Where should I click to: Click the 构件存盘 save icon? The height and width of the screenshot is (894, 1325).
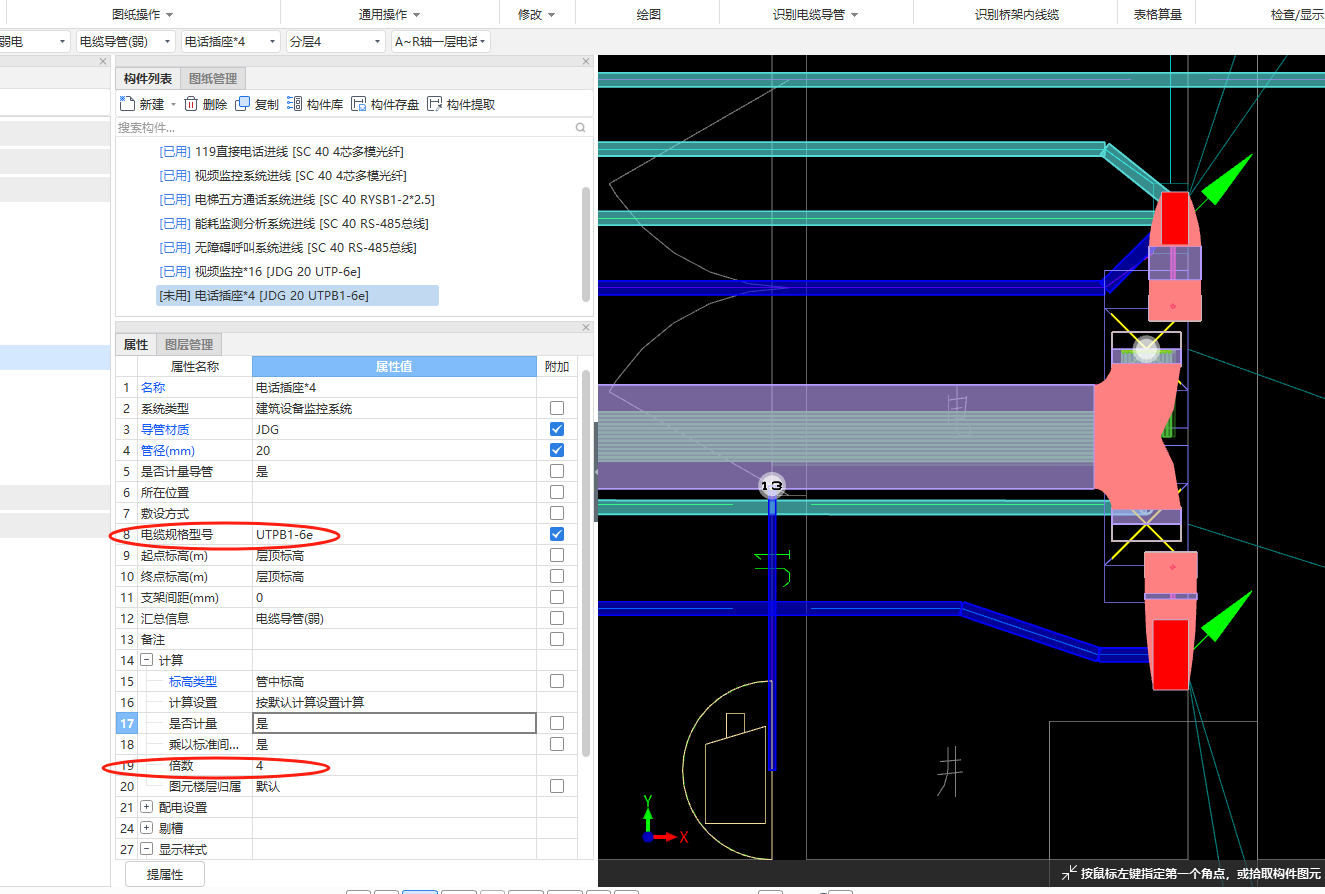358,104
